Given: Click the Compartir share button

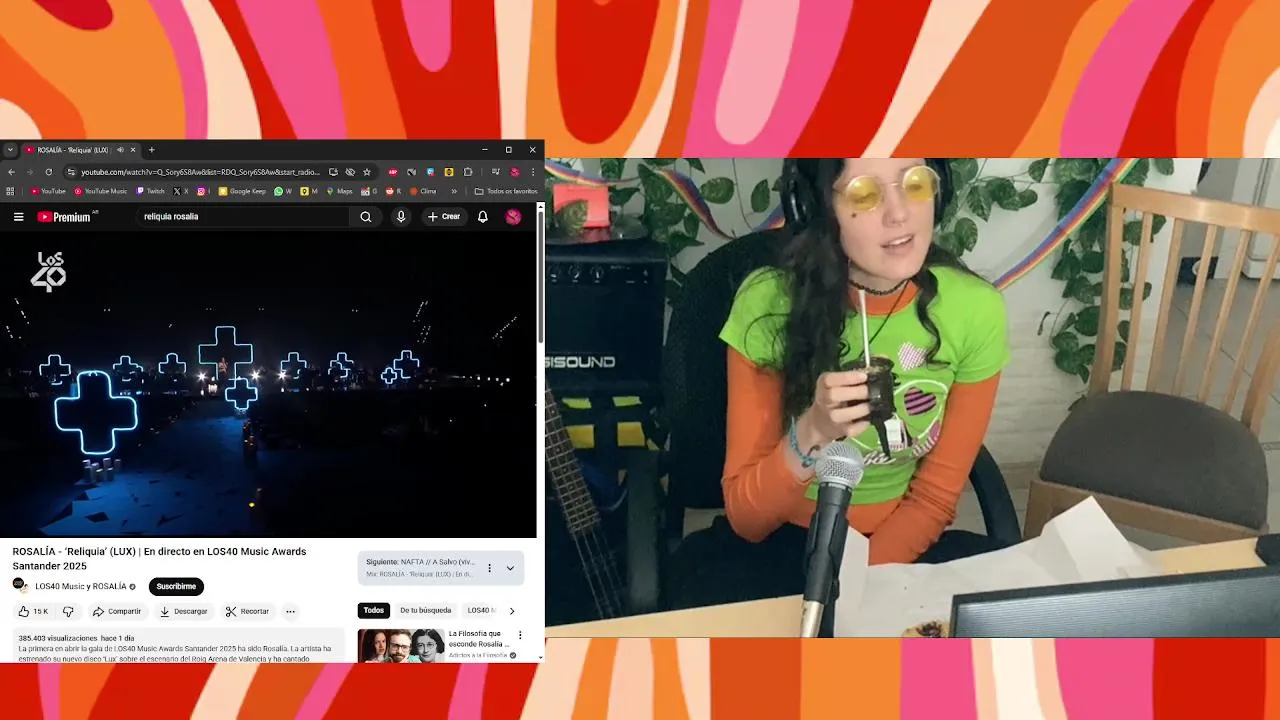Looking at the screenshot, I should pyautogui.click(x=117, y=611).
